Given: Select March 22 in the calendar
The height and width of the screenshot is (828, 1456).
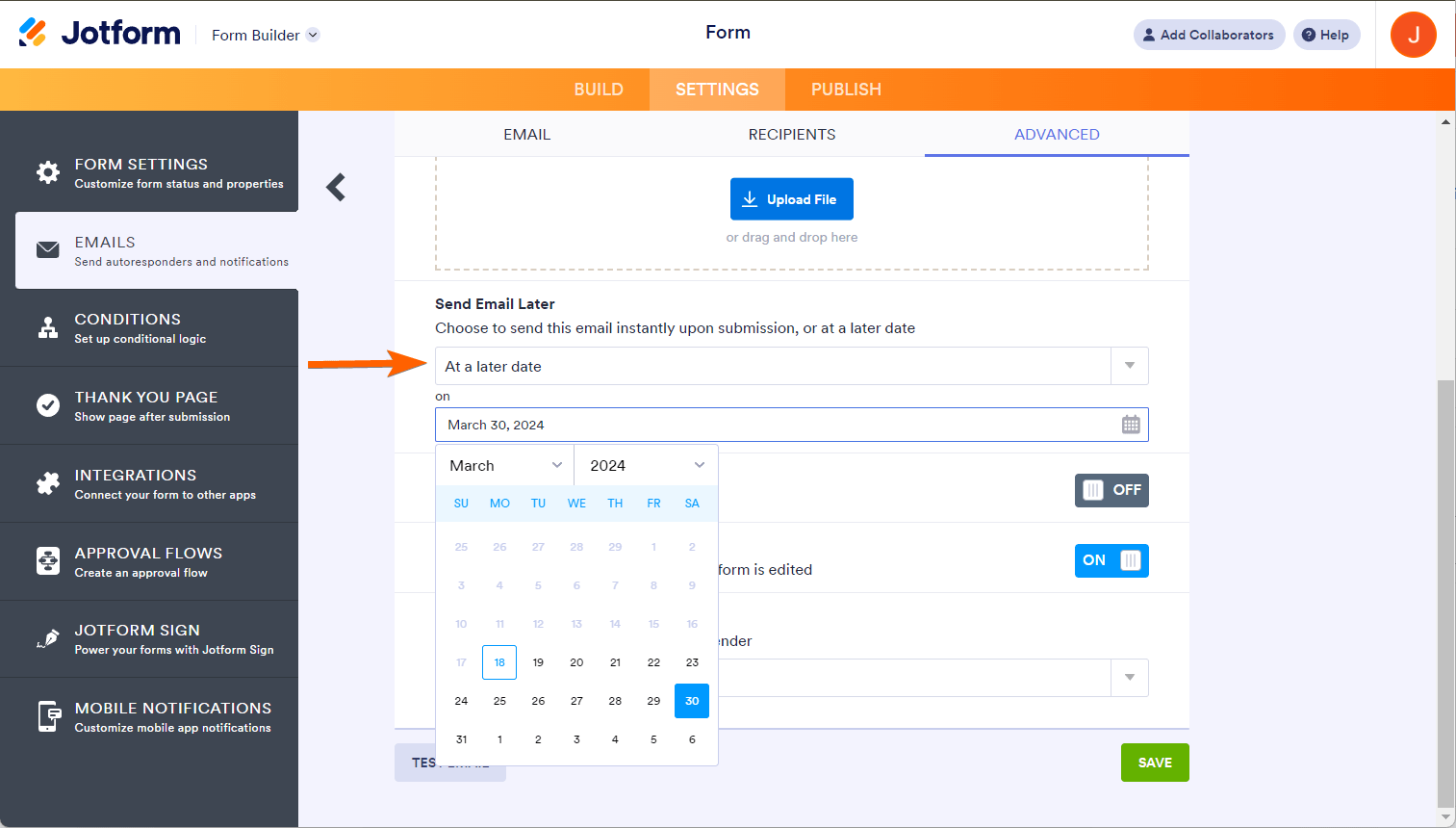Looking at the screenshot, I should (653, 662).
